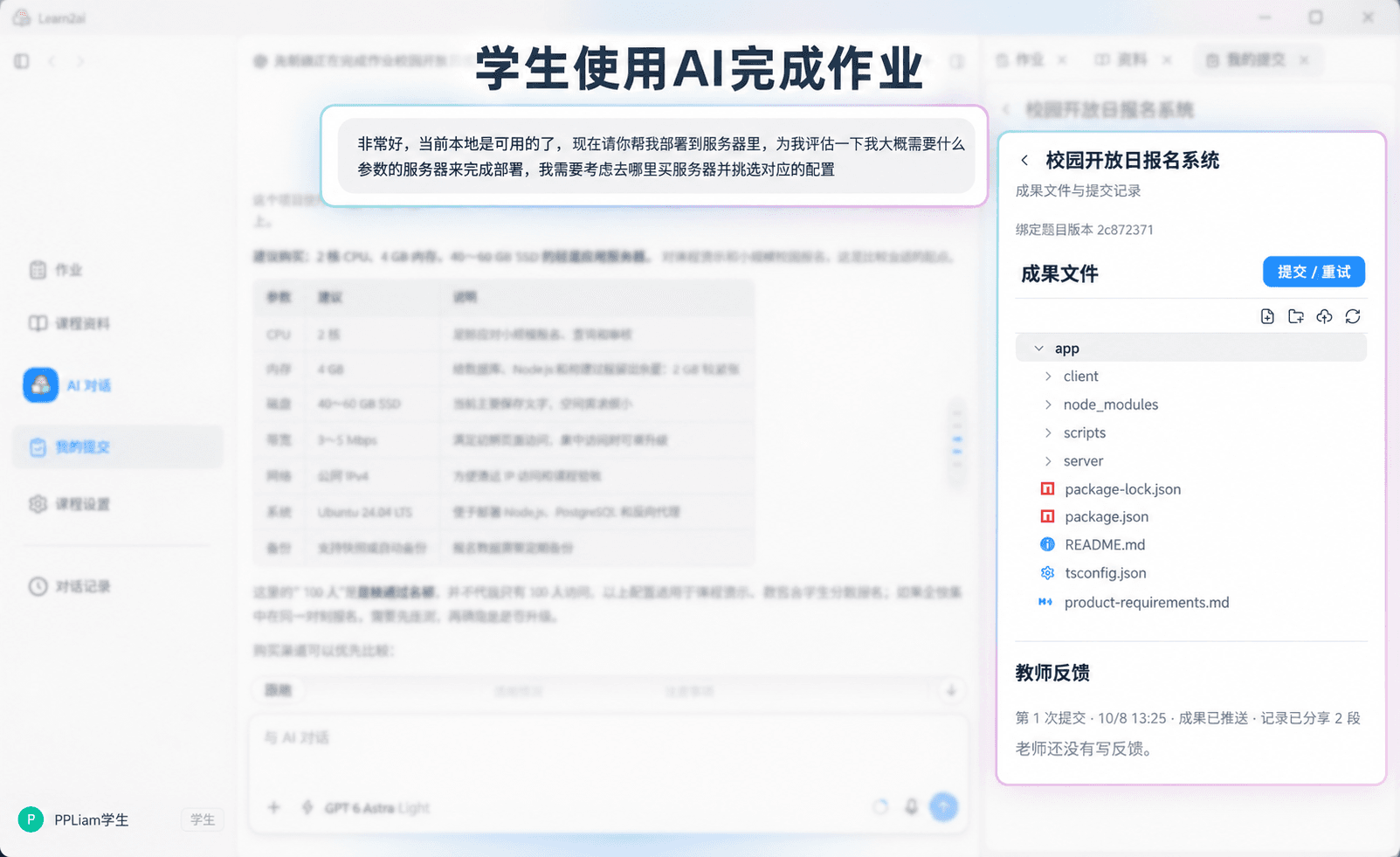The image size is (1400, 857).
Task: Expand the client folder
Action: [x=1048, y=377]
